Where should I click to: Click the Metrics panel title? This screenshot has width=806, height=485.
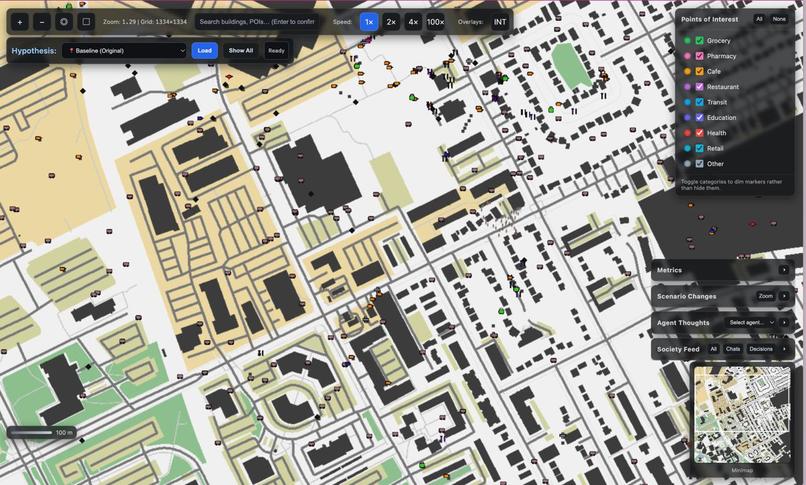[x=669, y=270]
